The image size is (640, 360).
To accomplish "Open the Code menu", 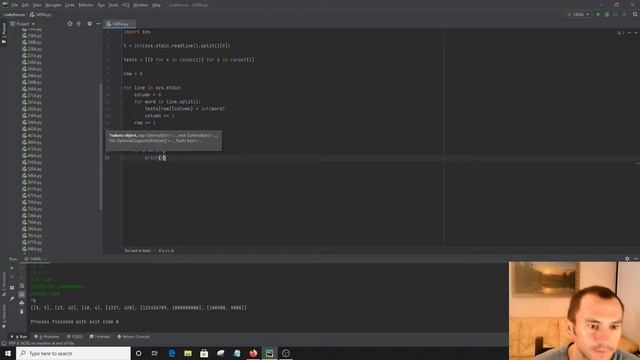I will pyautogui.click(x=70, y=5).
